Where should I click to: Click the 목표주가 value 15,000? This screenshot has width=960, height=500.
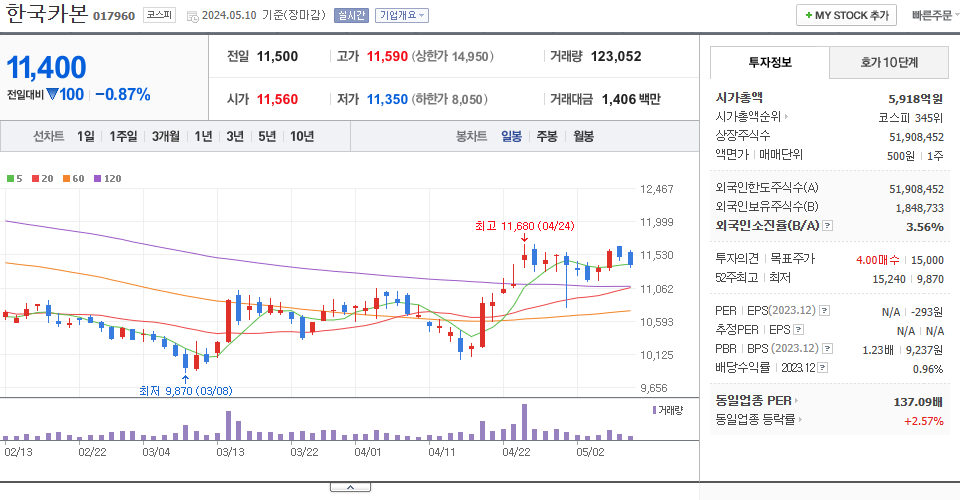[927, 260]
